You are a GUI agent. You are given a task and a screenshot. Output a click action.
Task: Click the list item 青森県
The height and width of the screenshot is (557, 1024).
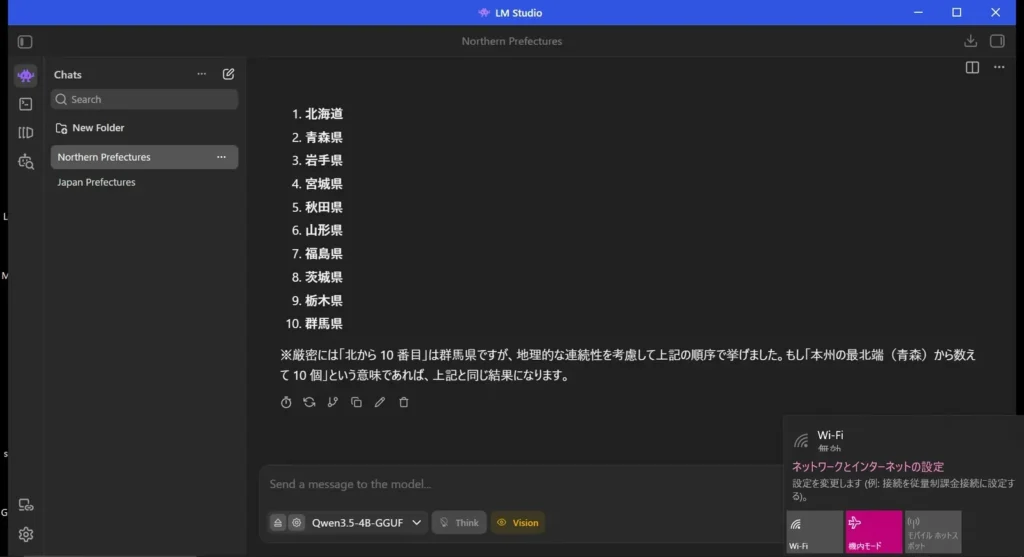tap(324, 138)
